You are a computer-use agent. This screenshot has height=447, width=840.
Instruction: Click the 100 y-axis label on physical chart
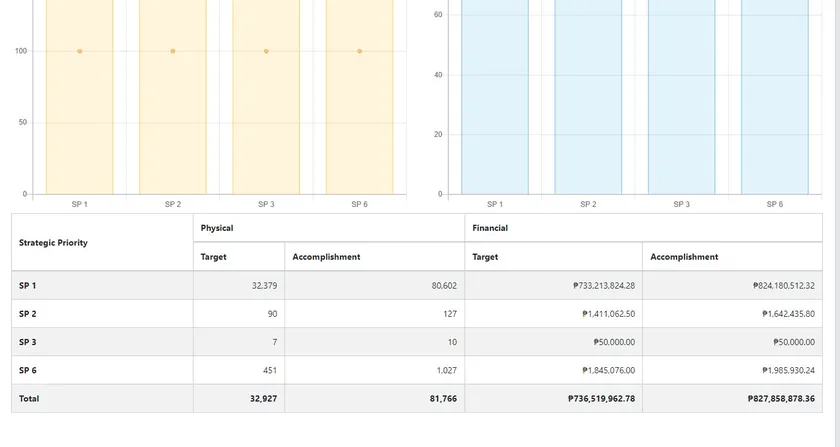[21, 51]
